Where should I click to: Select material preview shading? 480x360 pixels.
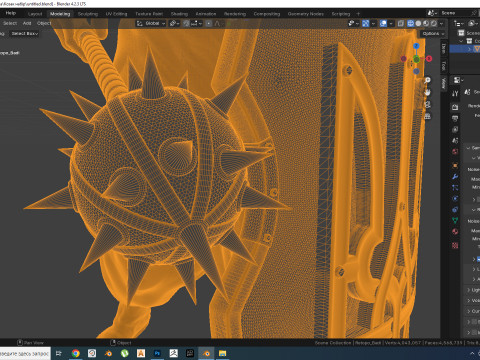426,23
